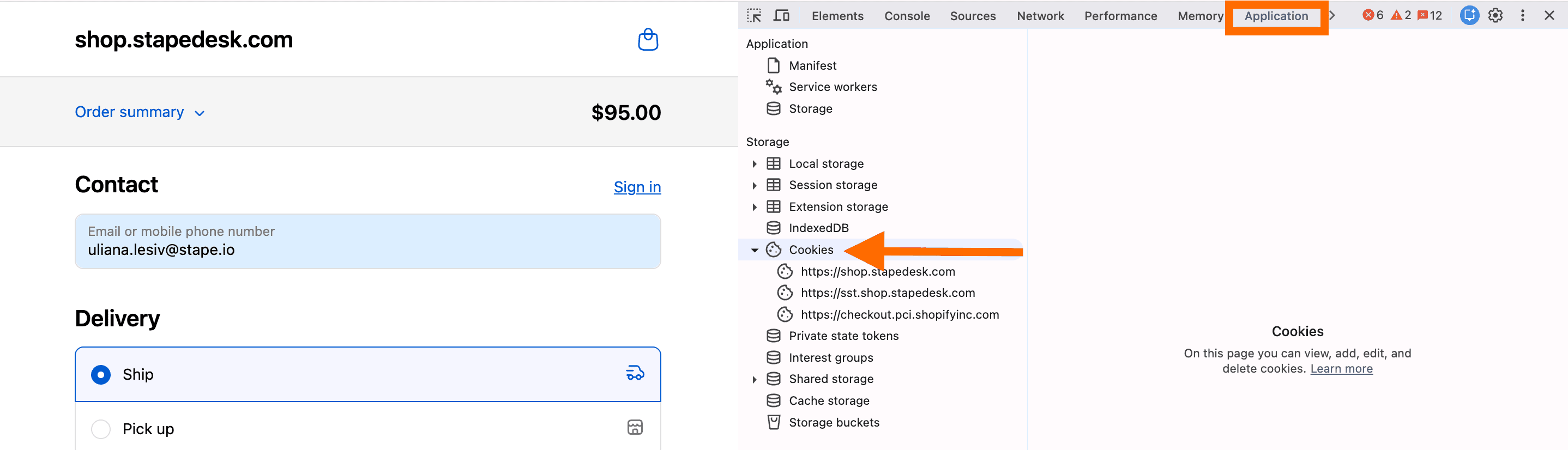
Task: Open the Manifest item in Application
Action: pos(812,66)
